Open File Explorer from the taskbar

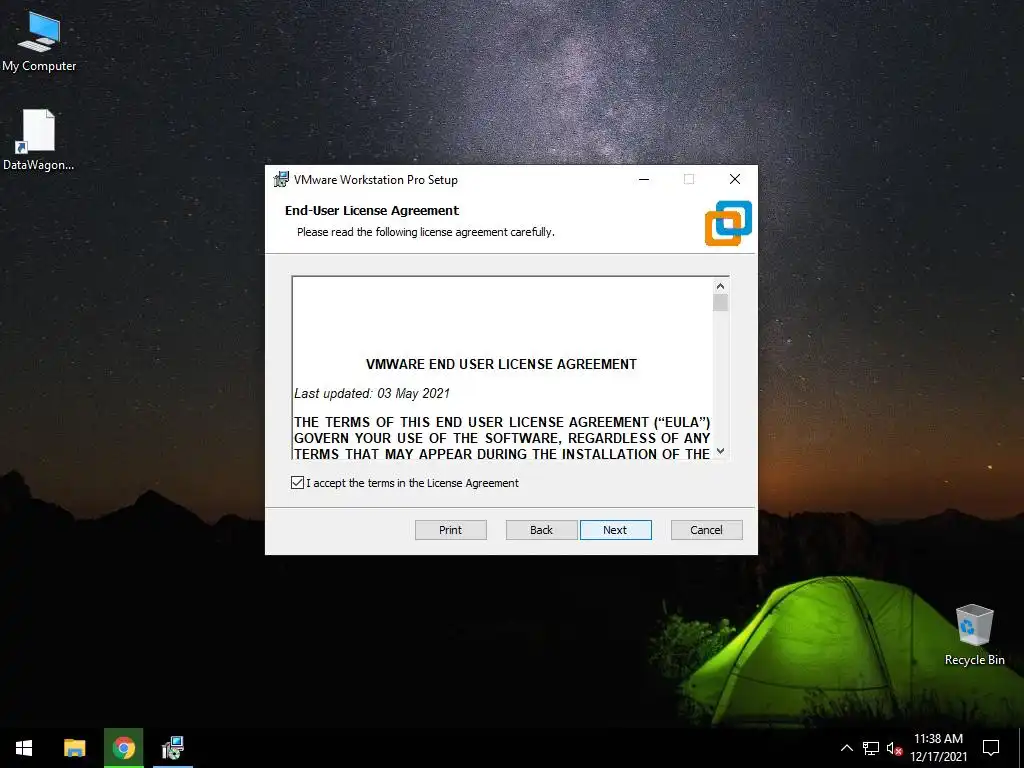[x=74, y=748]
